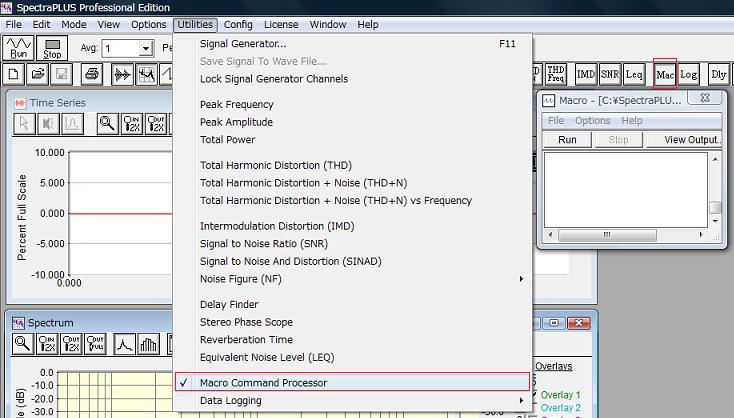734x418 pixels.
Task: Zoom out full in Spectrum toolbar
Action: [95, 344]
